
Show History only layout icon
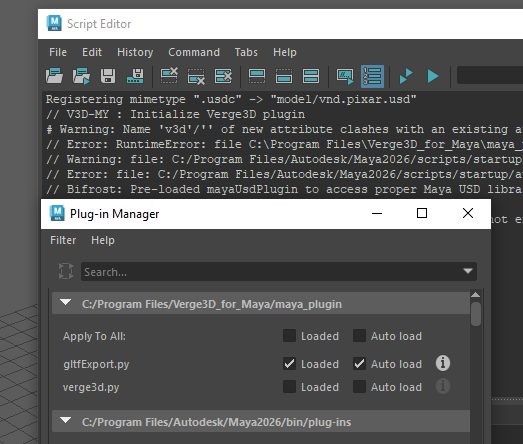coord(257,76)
